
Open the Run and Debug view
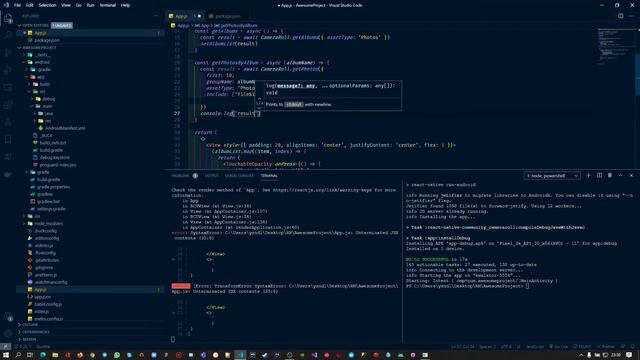click(x=8, y=70)
